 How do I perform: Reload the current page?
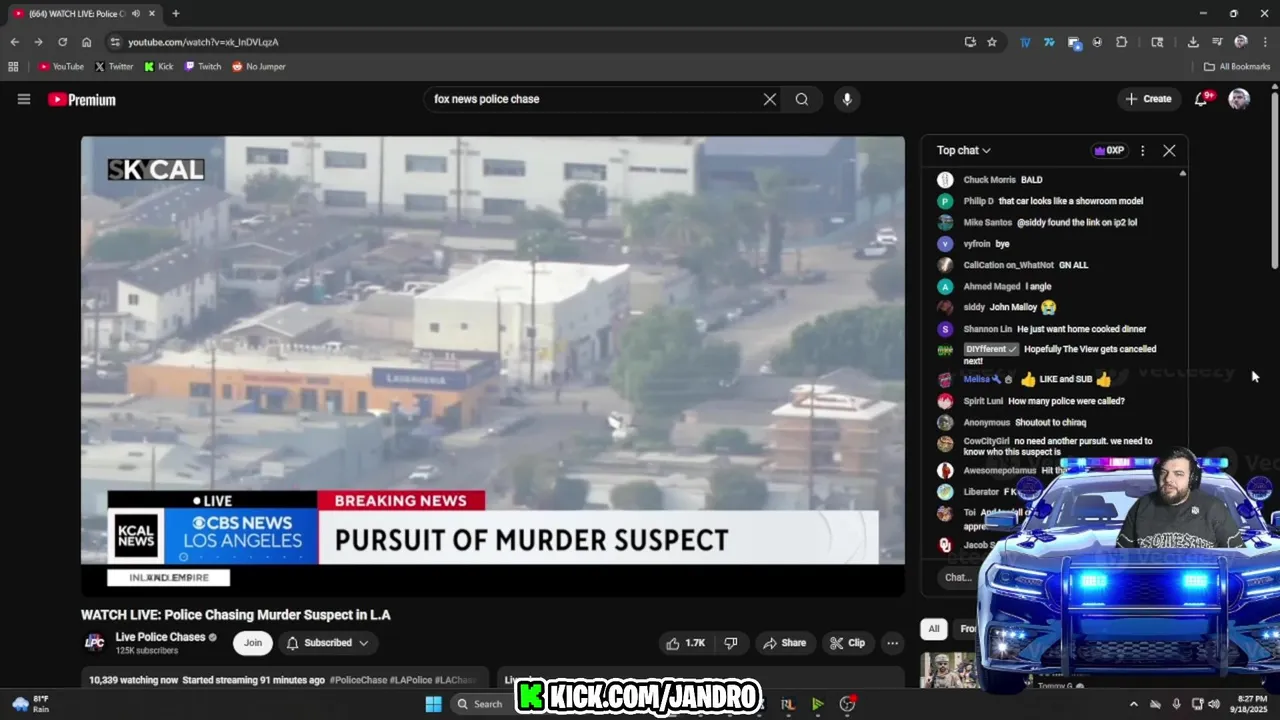pos(62,42)
